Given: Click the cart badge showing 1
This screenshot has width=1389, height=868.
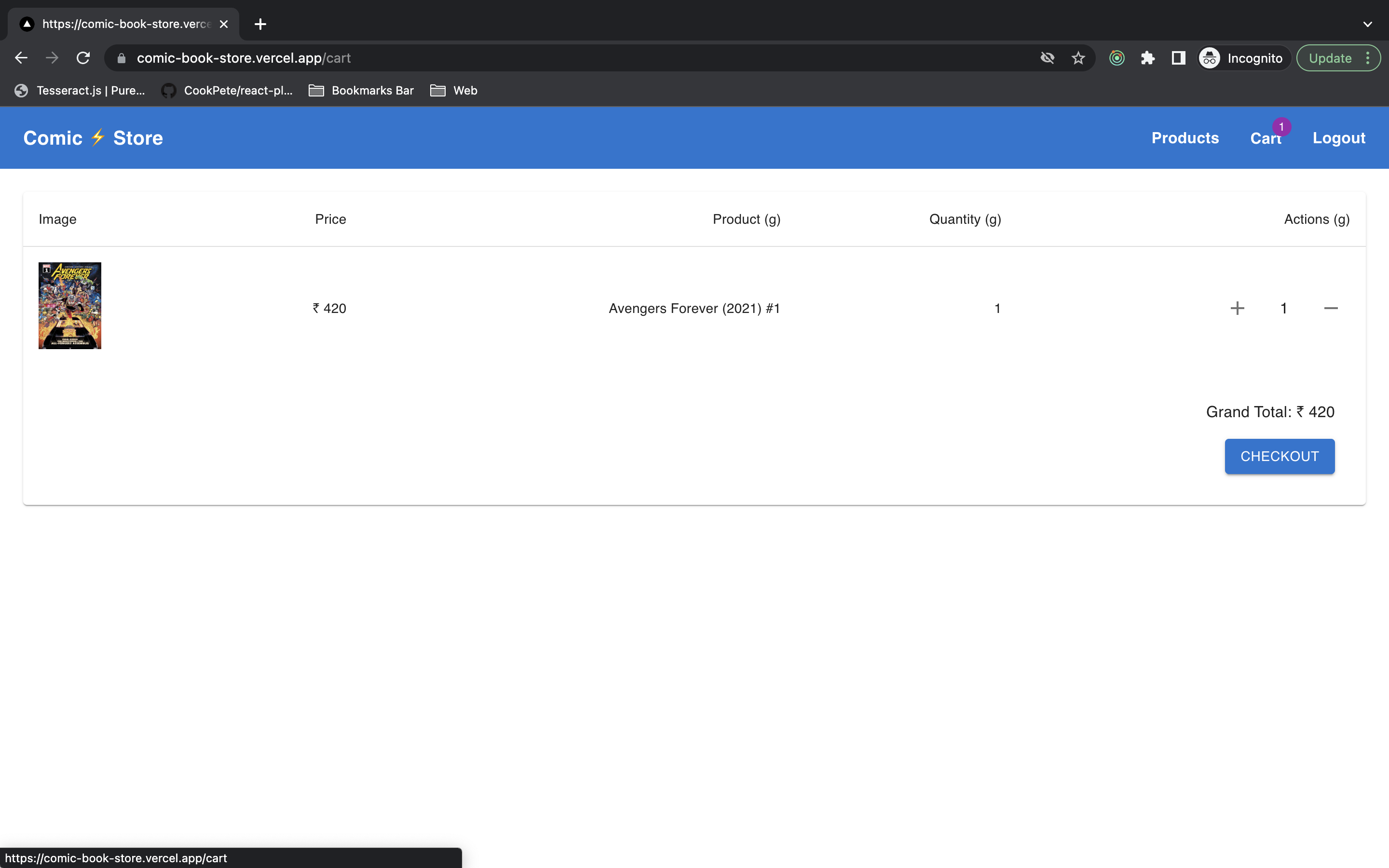Looking at the screenshot, I should coord(1281,126).
